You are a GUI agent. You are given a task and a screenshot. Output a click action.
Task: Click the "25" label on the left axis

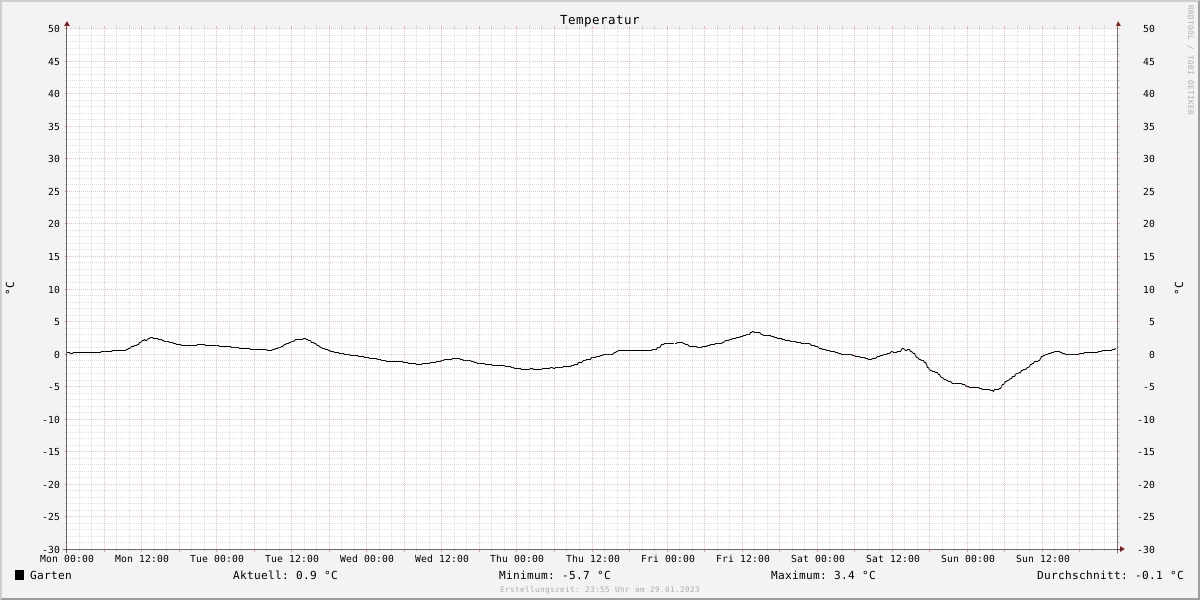point(54,192)
